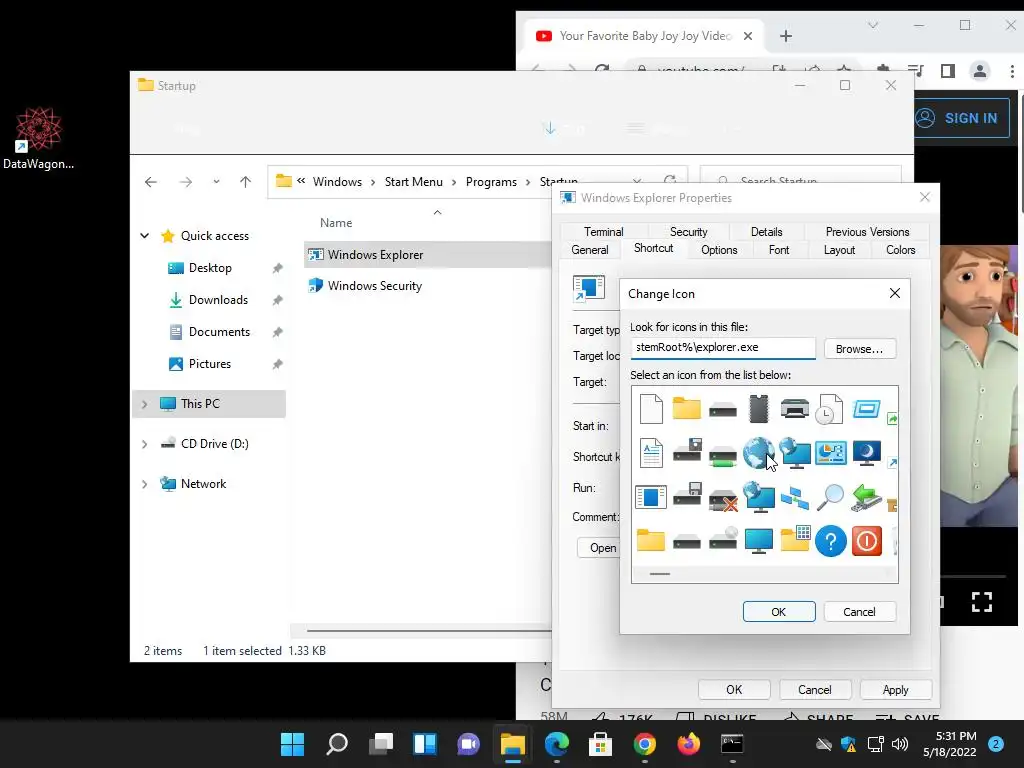Expand hidden breadcrumb path chevrons

(301, 181)
